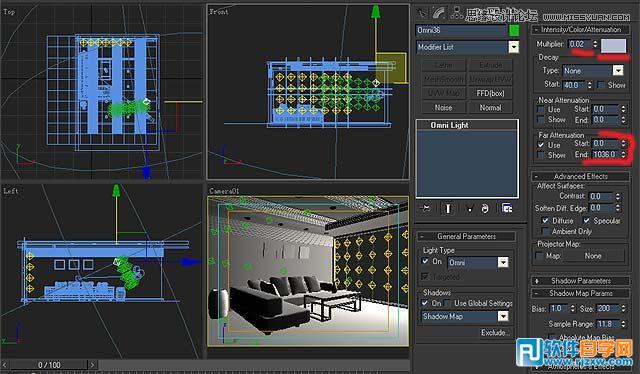
Task: Collapse Intensity/Color/Attenuation rollout
Action: [580, 30]
